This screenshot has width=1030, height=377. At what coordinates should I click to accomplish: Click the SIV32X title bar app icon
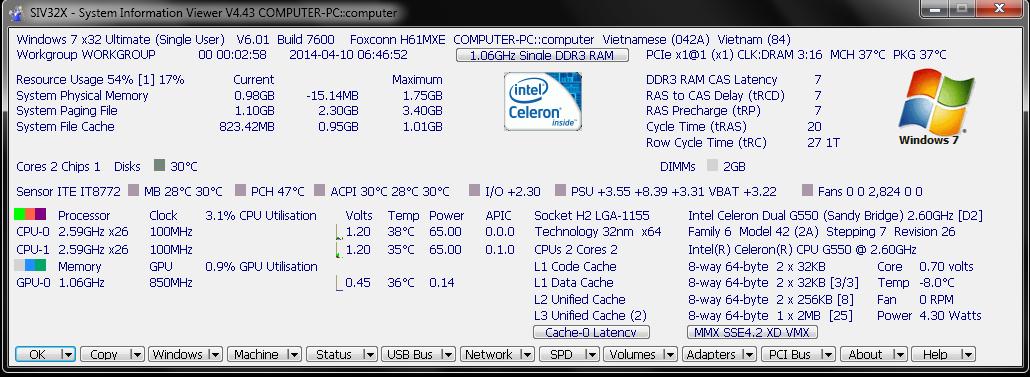[x=15, y=12]
